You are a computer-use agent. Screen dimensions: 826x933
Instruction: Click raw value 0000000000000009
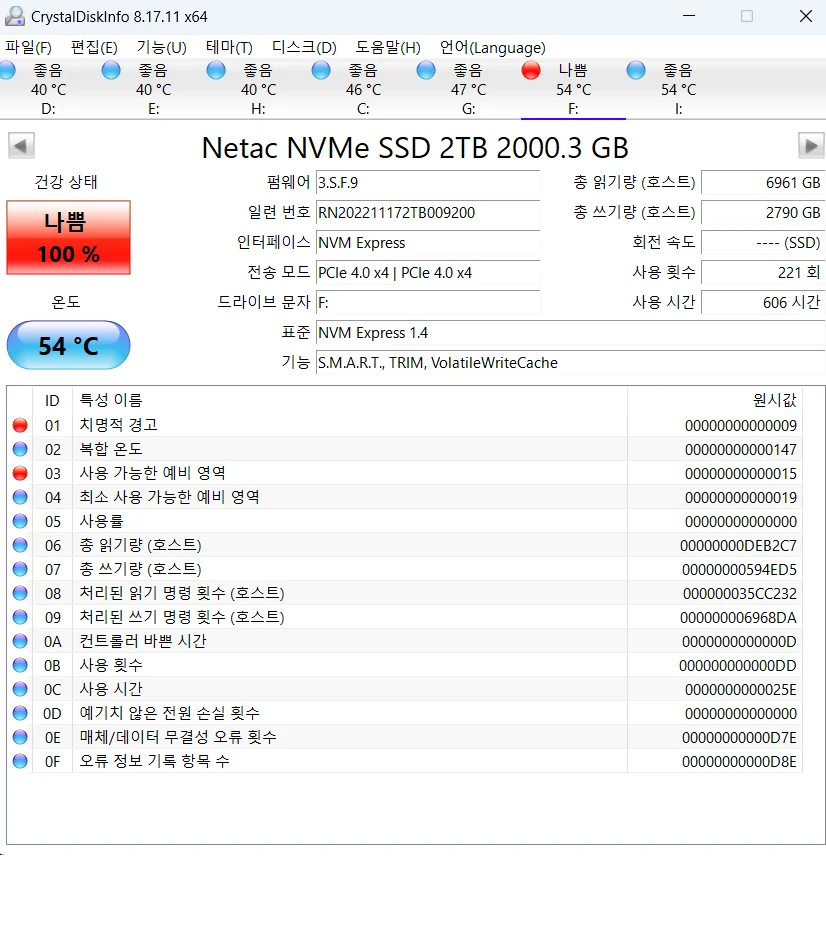pyautogui.click(x=740, y=425)
